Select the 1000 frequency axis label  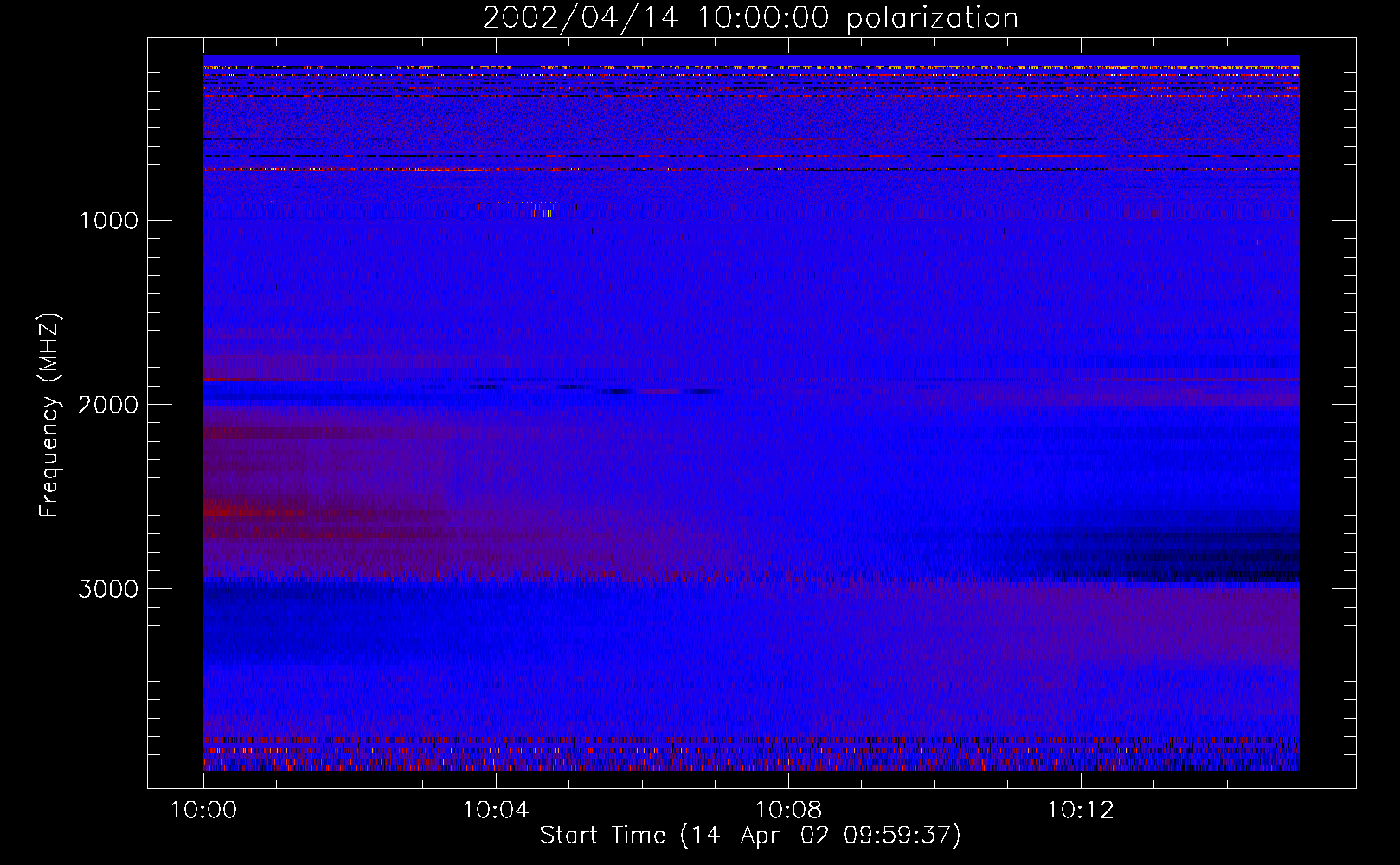108,221
